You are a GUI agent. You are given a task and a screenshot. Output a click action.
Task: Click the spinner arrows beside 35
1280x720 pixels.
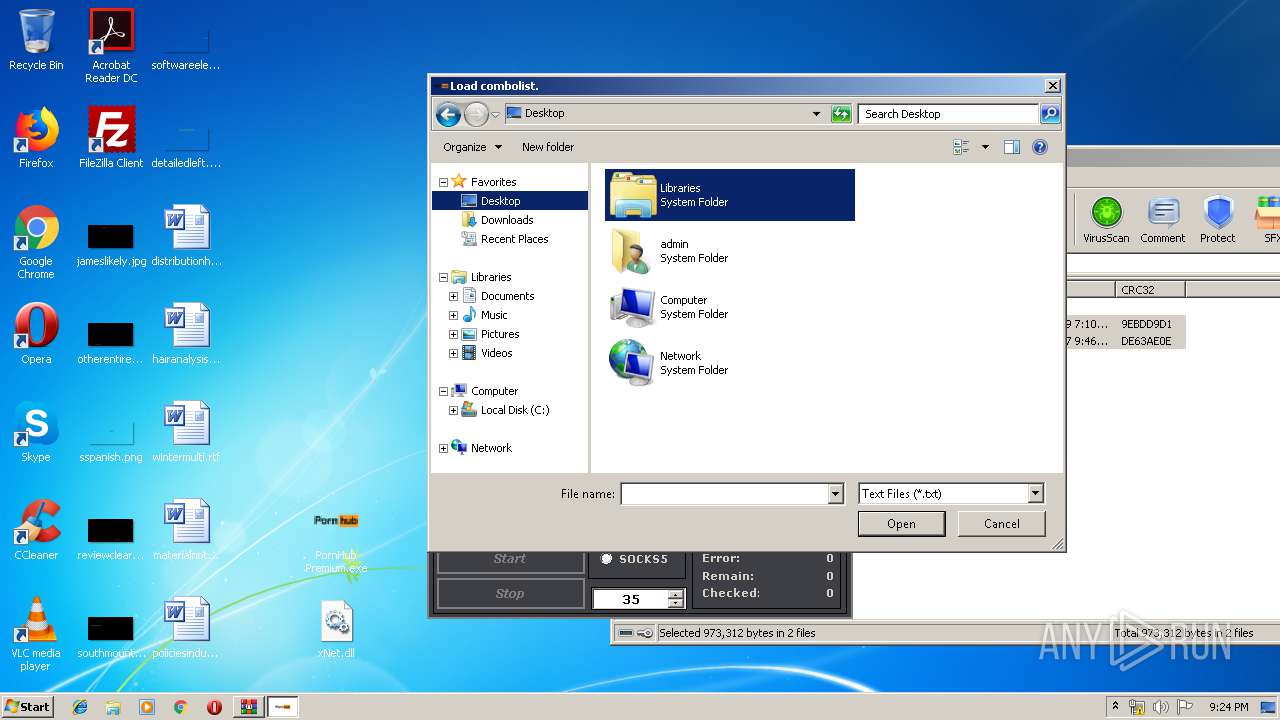tap(676, 599)
